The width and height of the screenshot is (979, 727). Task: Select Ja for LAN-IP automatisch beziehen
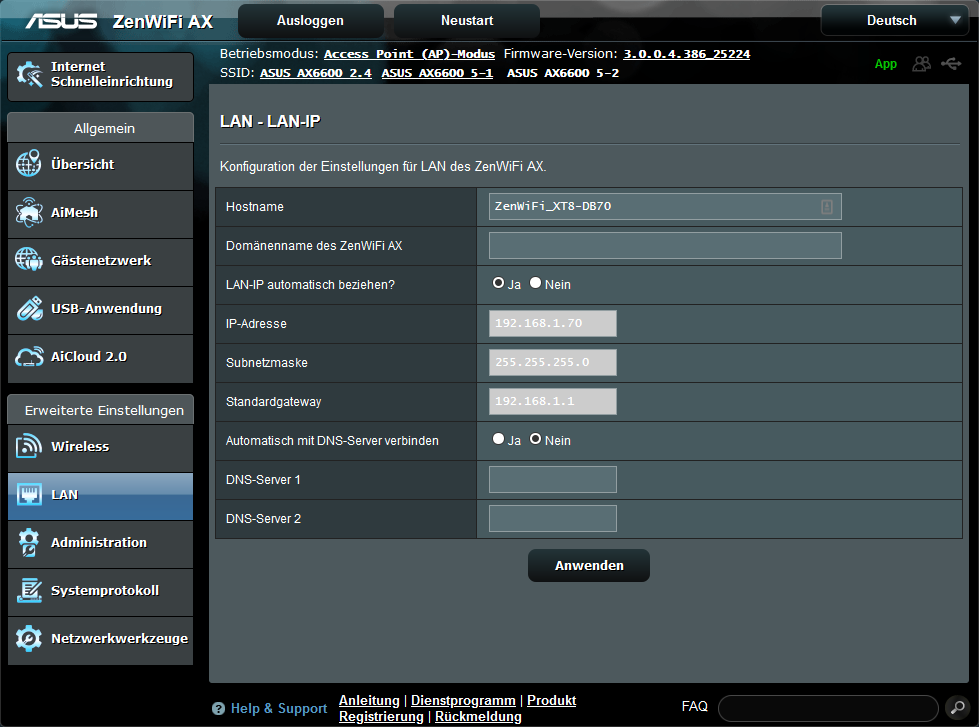pos(498,283)
